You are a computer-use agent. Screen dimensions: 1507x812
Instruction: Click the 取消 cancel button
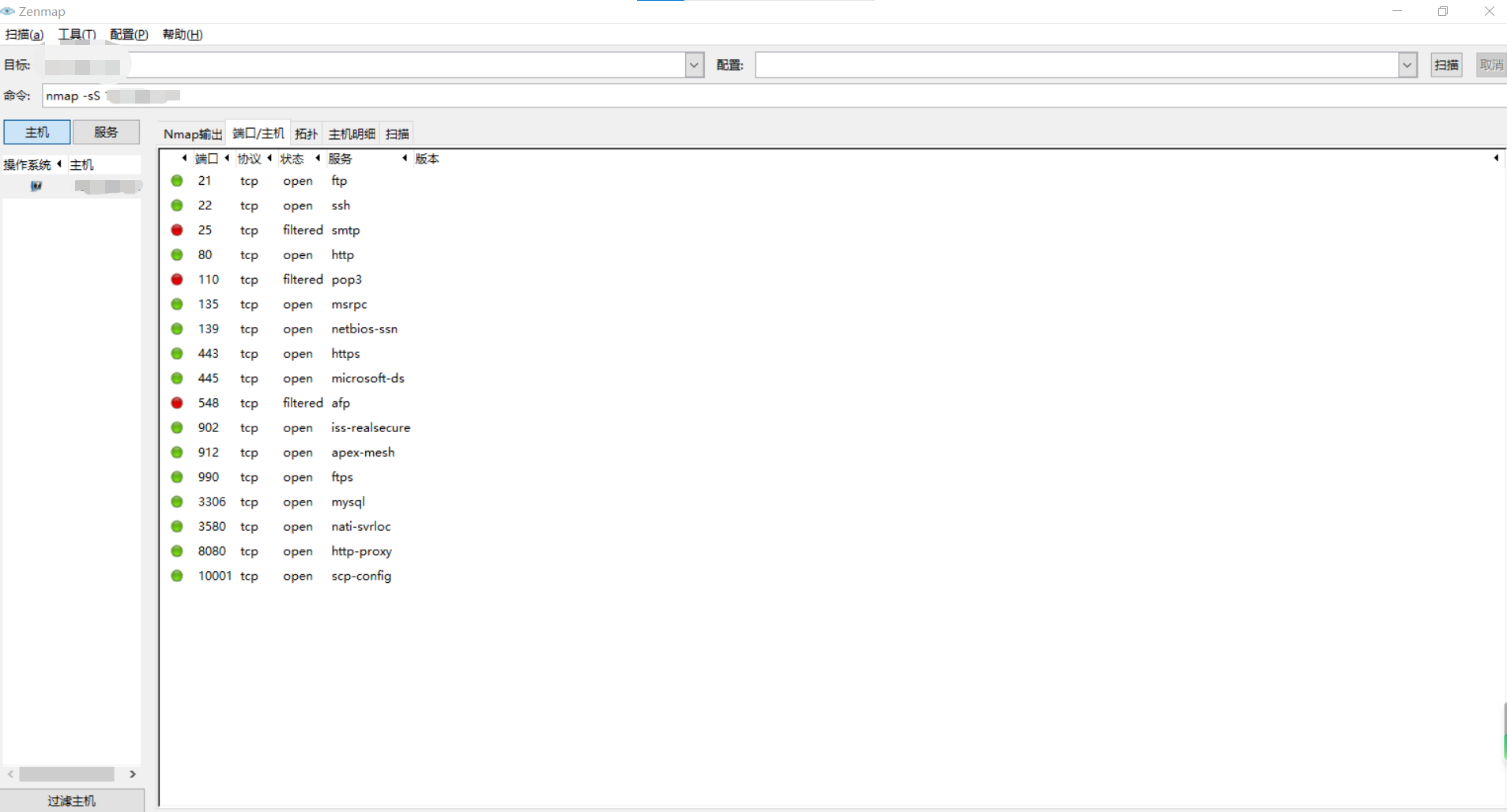(x=1491, y=65)
